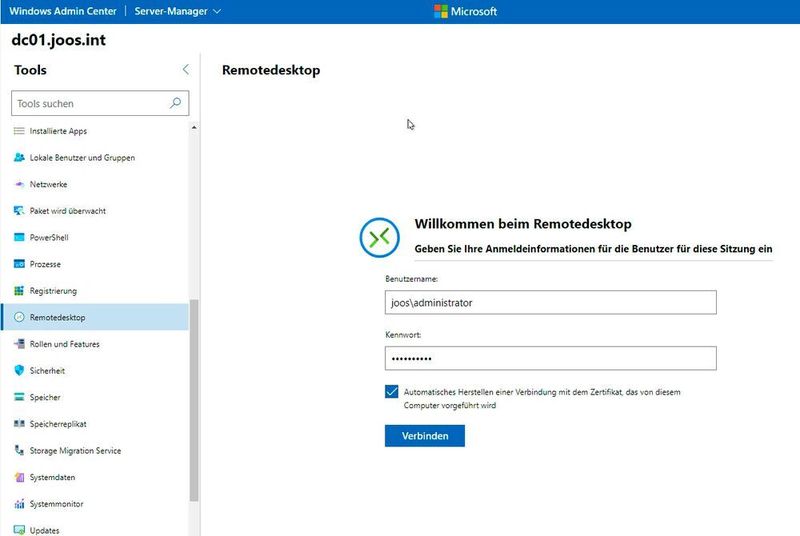Click the Remote Desktop welcome logo
Screen dimensions: 800x536
pos(380,237)
